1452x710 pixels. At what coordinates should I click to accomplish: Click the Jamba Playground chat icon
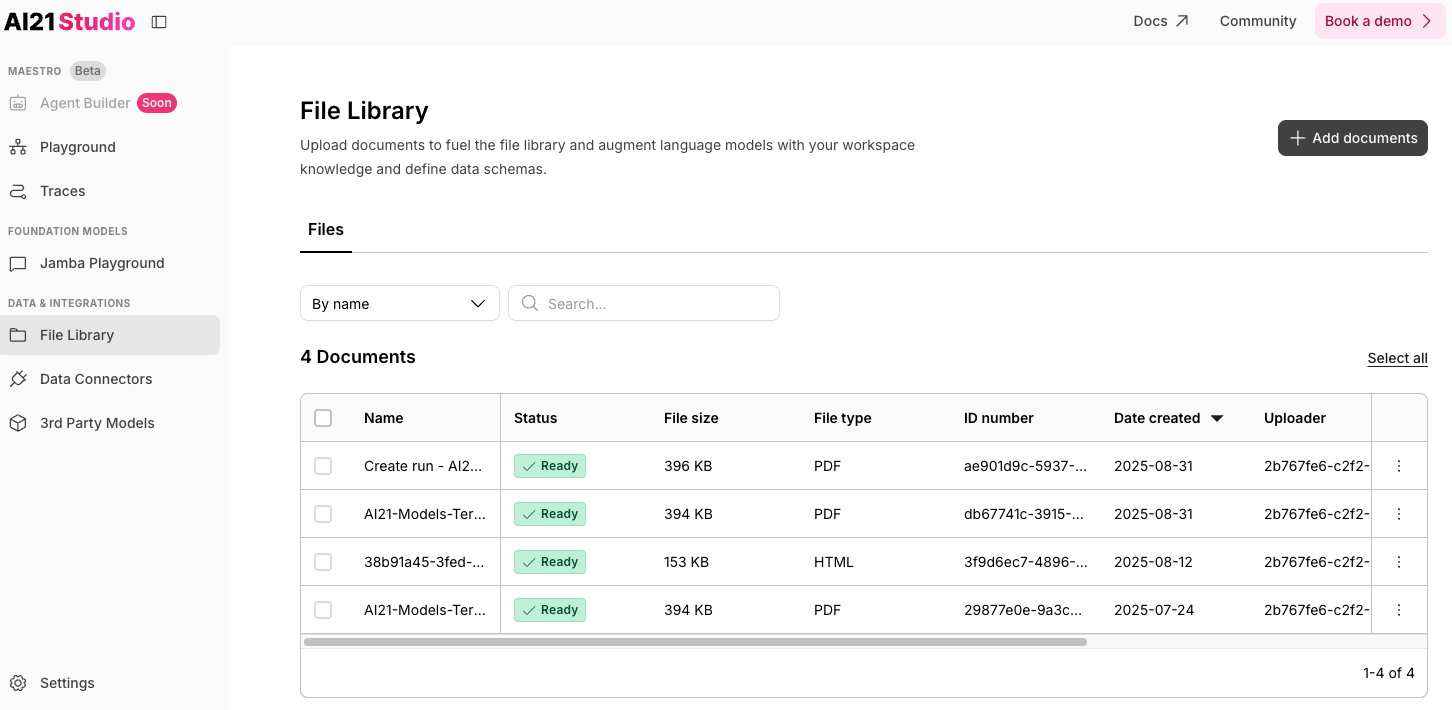pyautogui.click(x=18, y=263)
